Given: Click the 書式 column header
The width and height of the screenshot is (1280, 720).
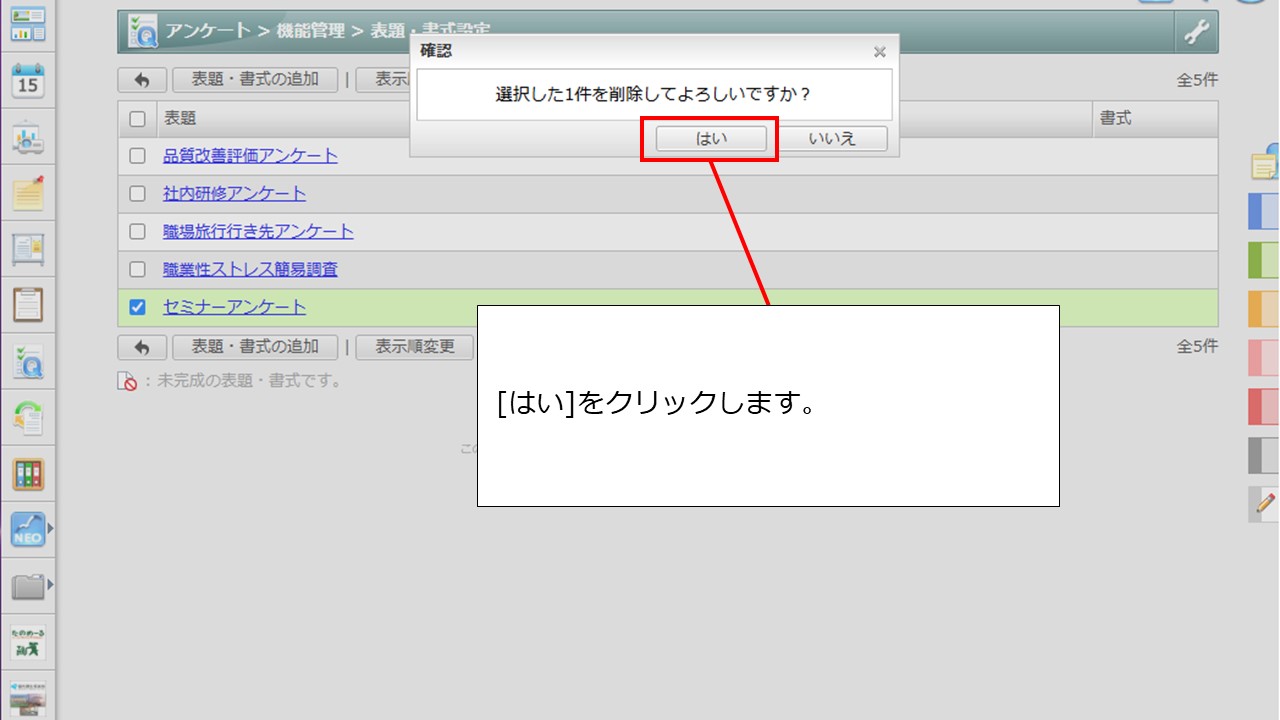Looking at the screenshot, I should click(1115, 119).
